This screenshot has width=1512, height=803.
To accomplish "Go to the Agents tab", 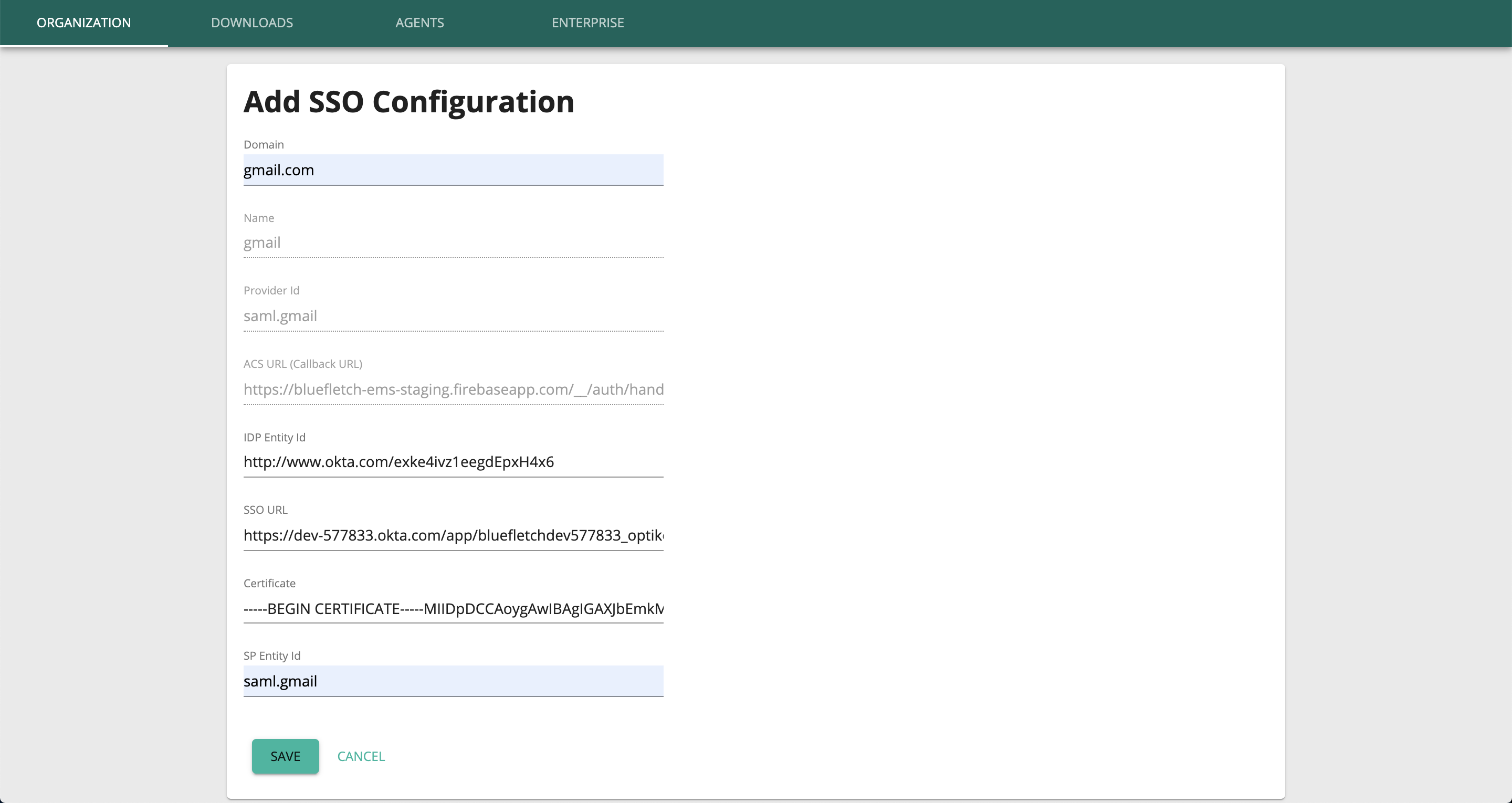I will pos(419,23).
